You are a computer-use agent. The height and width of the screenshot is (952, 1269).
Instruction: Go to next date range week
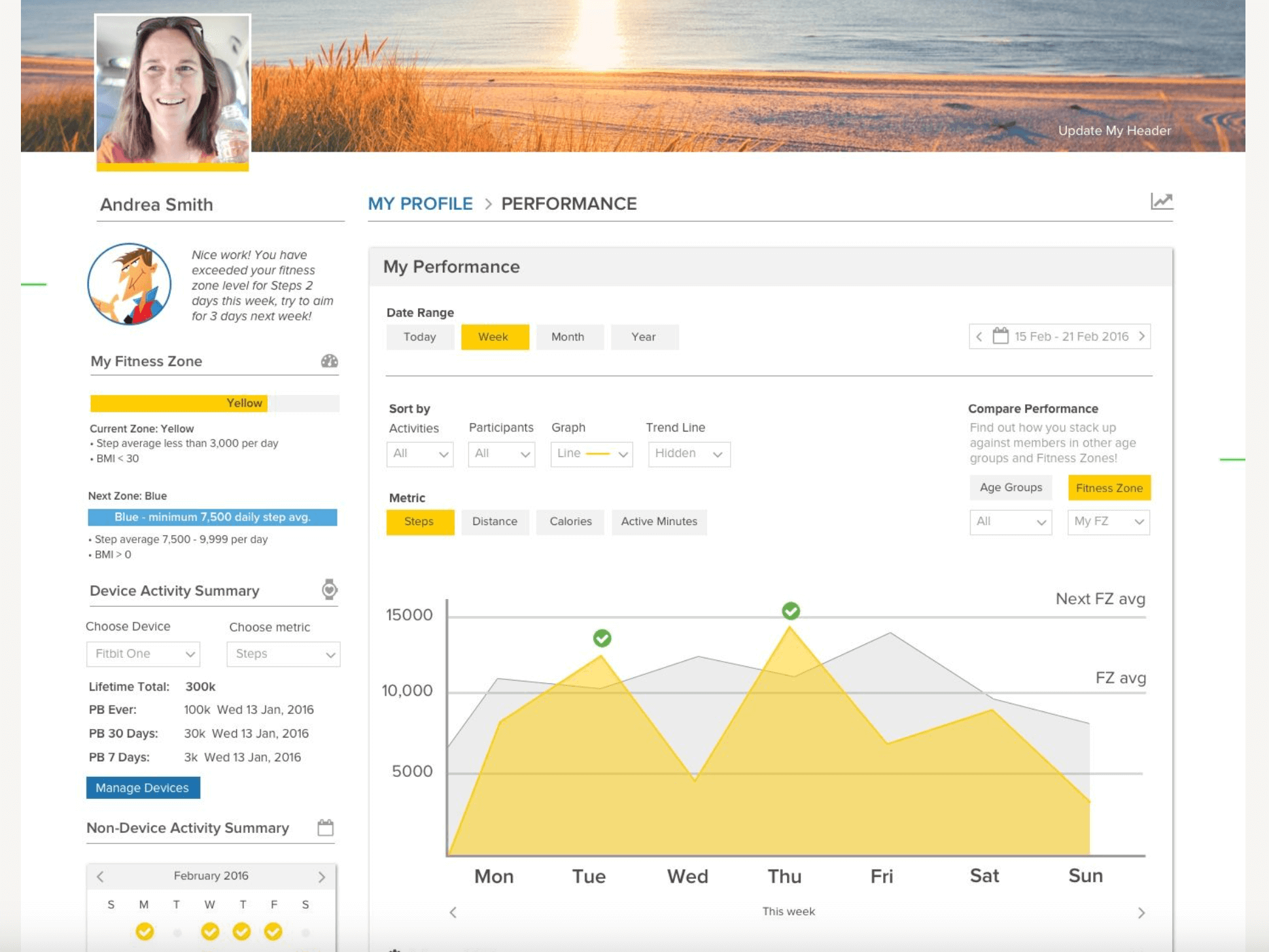pos(1141,336)
